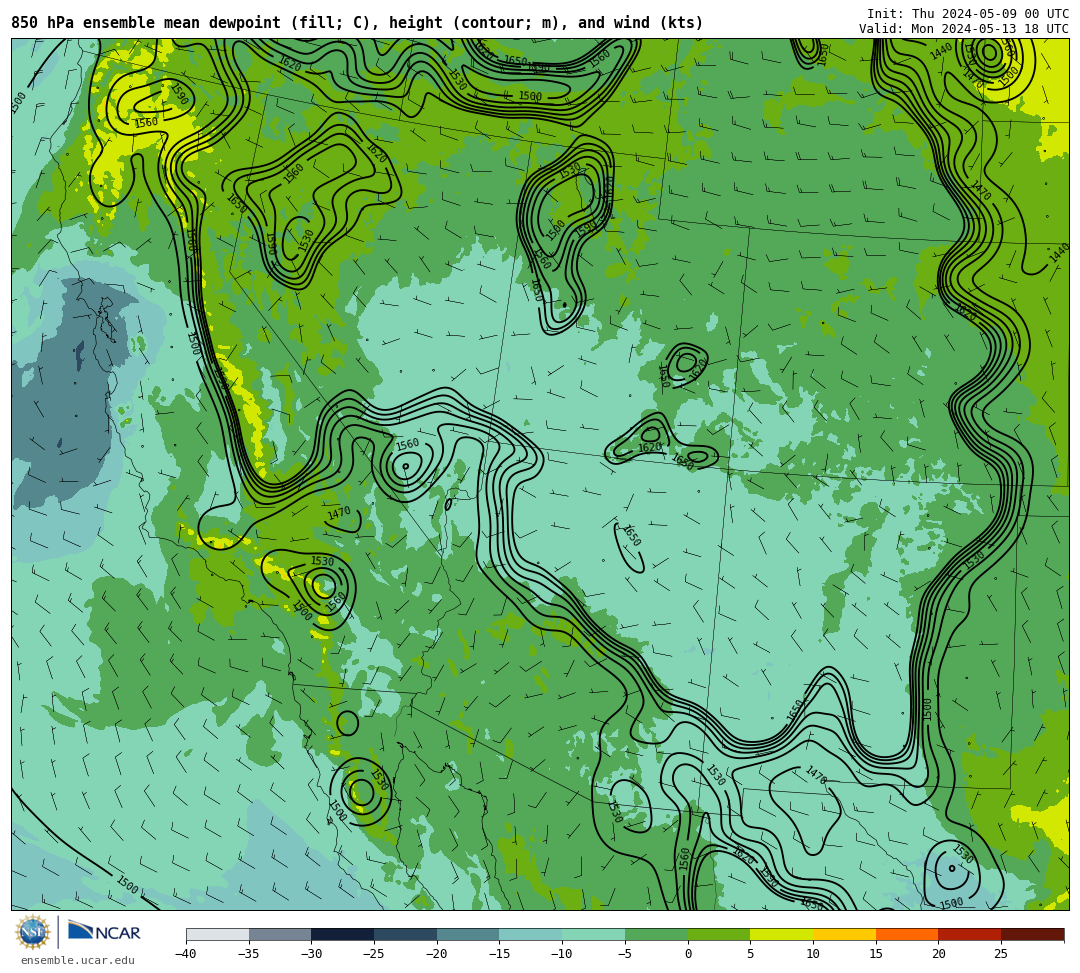Click the -10 colorbar tick label

click(562, 954)
